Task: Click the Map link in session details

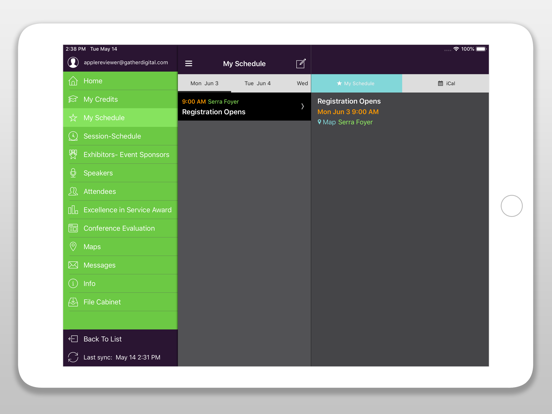Action: point(329,122)
